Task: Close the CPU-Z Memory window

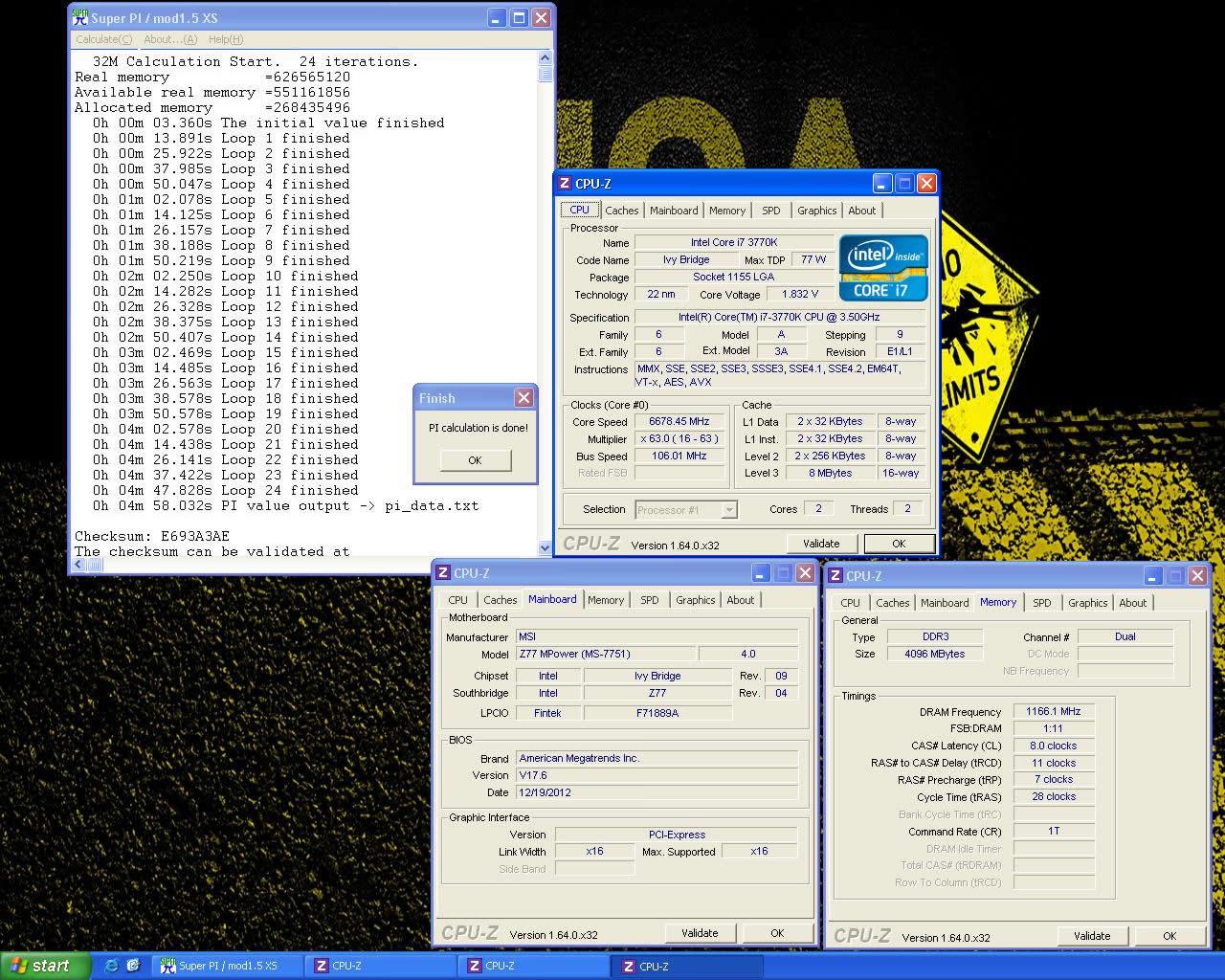Action: coord(1197,576)
